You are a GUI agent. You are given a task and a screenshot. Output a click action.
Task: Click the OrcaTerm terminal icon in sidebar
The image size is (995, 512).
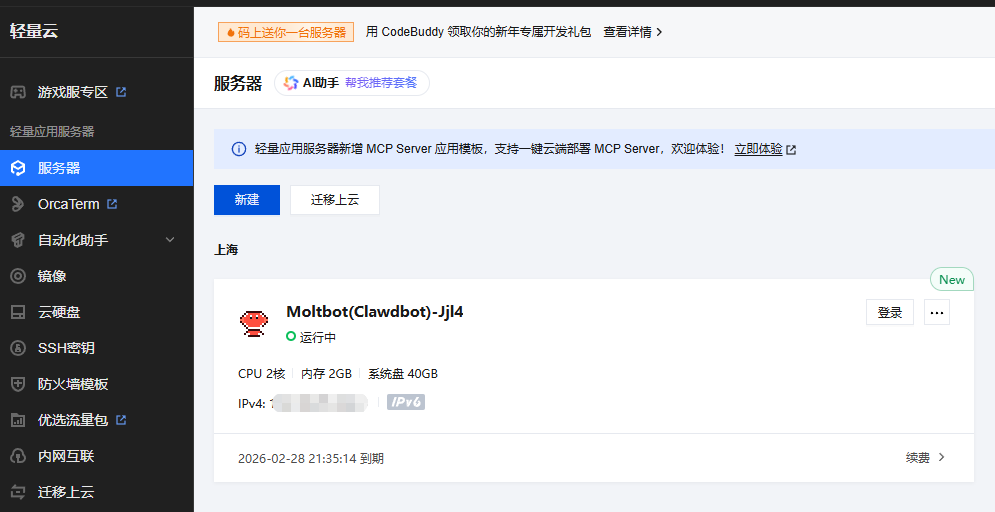point(18,204)
